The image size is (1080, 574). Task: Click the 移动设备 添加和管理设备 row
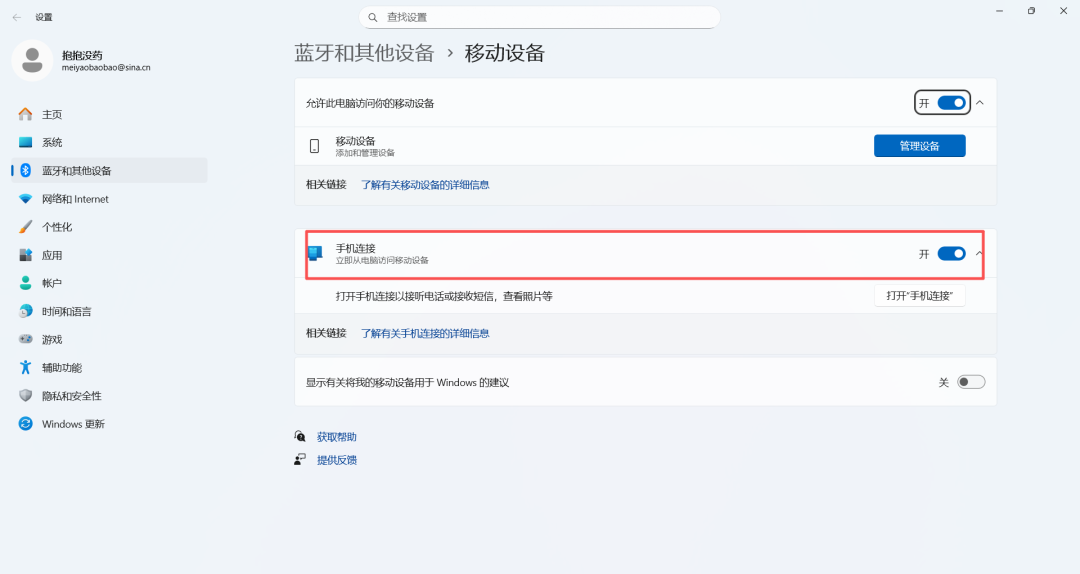pyautogui.click(x=645, y=146)
